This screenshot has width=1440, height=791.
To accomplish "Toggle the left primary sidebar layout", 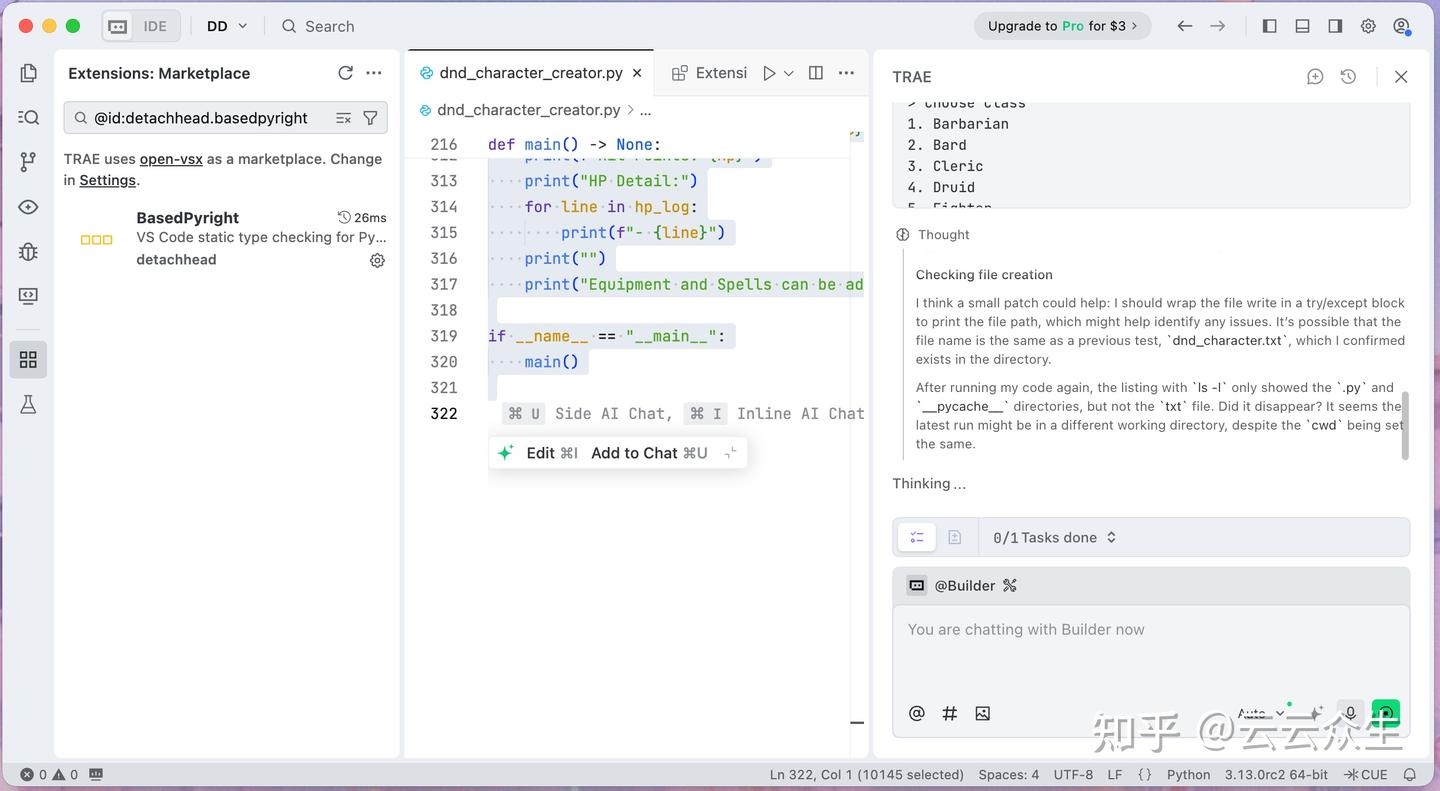I will coord(1269,26).
